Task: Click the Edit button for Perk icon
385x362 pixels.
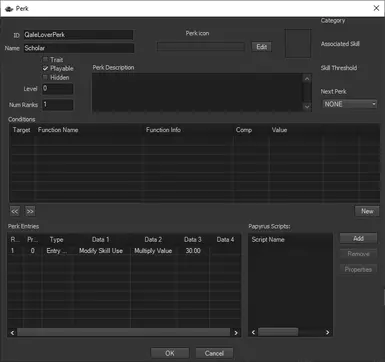Action: coord(261,47)
